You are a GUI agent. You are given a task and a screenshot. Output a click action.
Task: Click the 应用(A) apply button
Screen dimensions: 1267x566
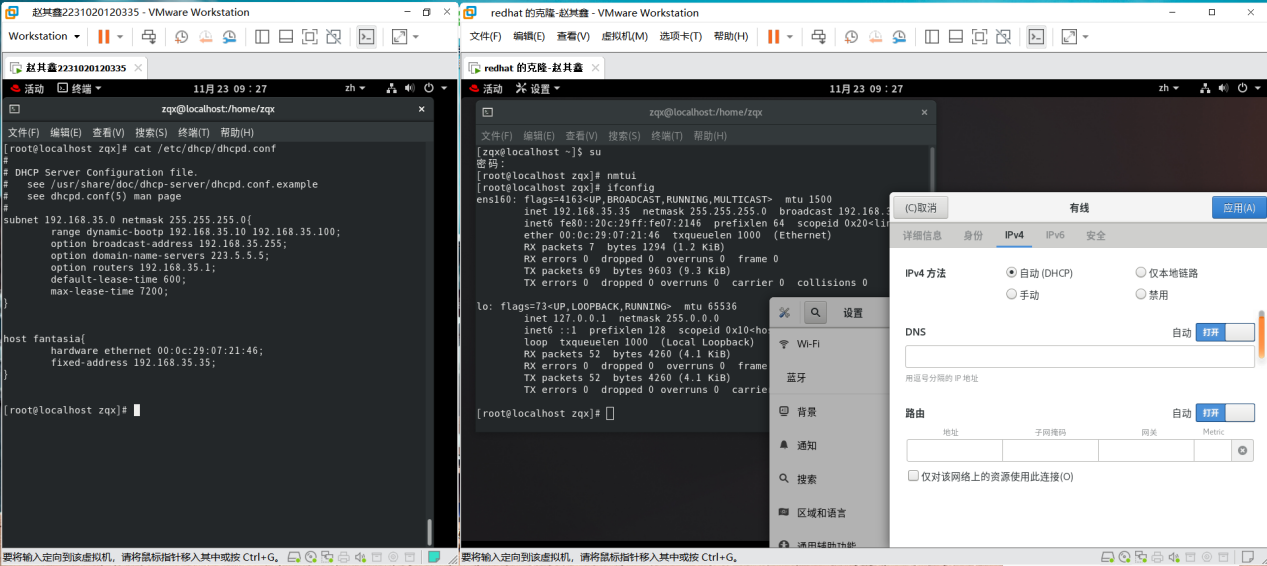pyautogui.click(x=1239, y=208)
